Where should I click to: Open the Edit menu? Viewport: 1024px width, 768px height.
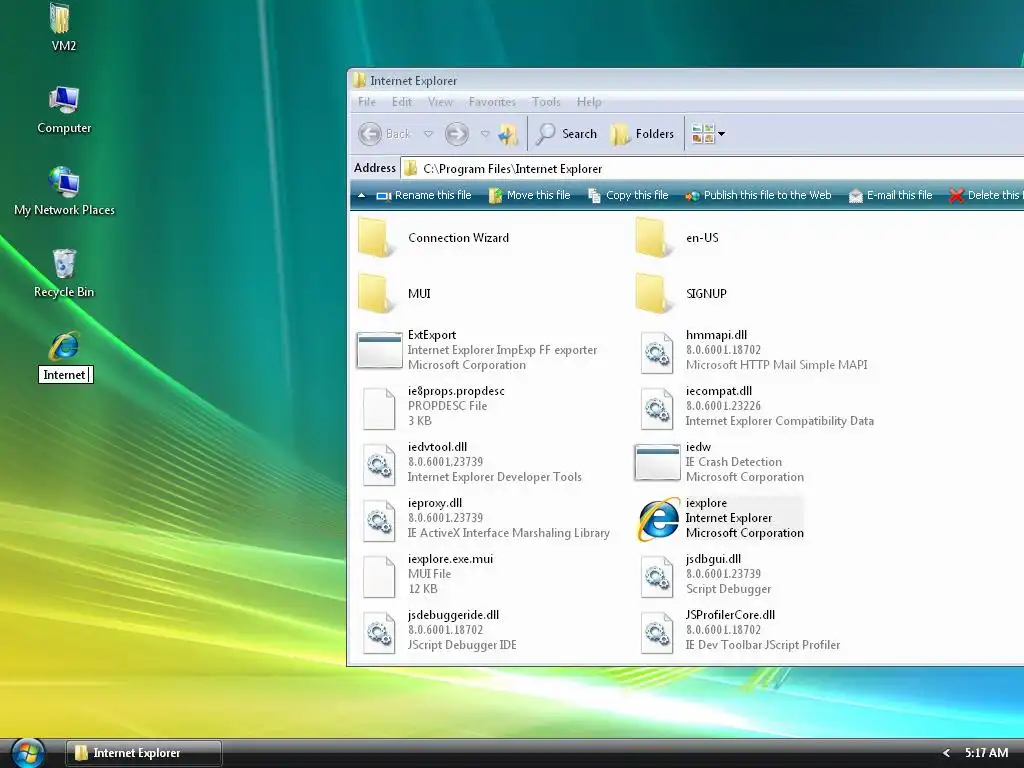coord(402,102)
